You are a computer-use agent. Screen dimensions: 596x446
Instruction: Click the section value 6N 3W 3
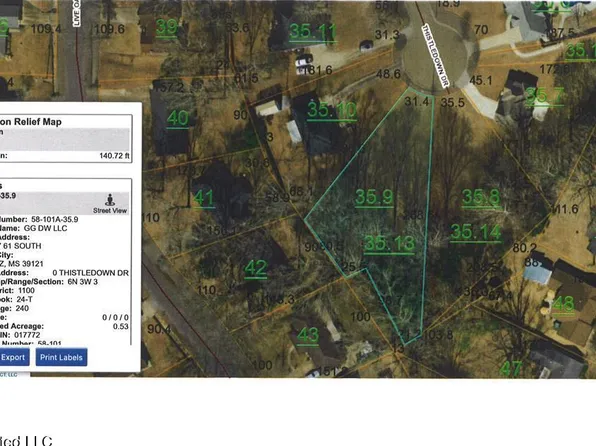pyautogui.click(x=82, y=282)
